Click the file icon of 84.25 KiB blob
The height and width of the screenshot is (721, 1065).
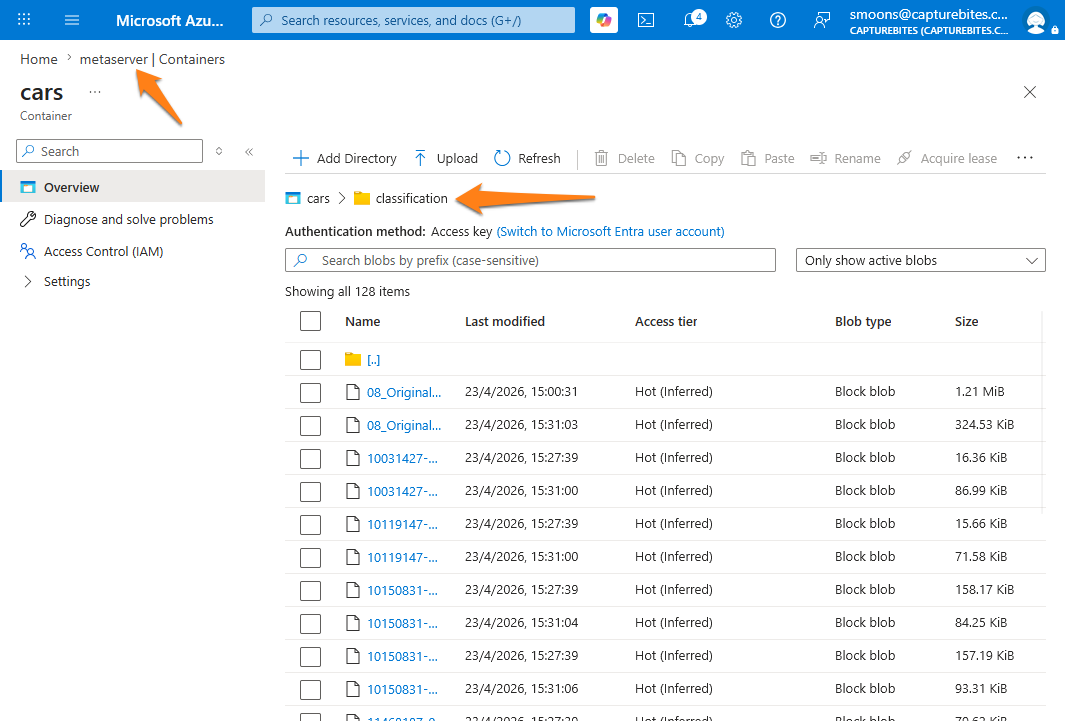click(353, 623)
